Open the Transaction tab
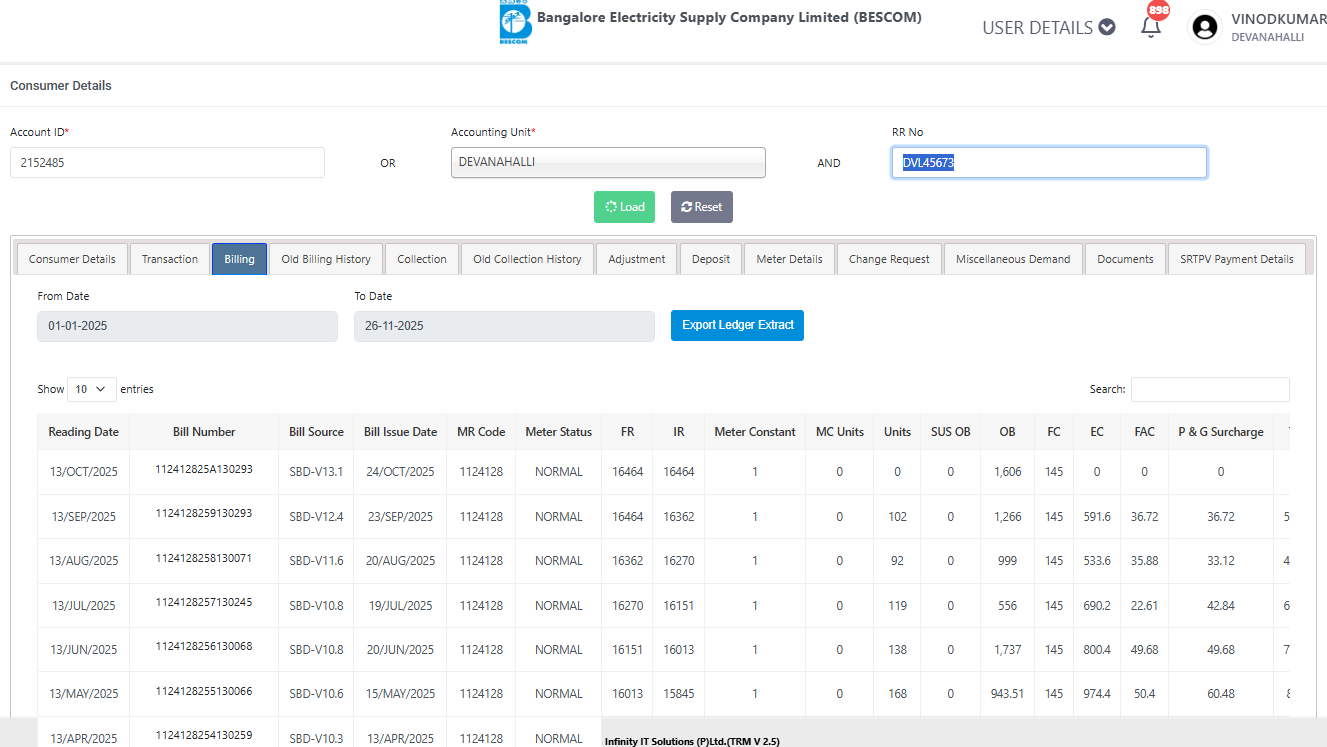The height and width of the screenshot is (747, 1327). coord(170,259)
